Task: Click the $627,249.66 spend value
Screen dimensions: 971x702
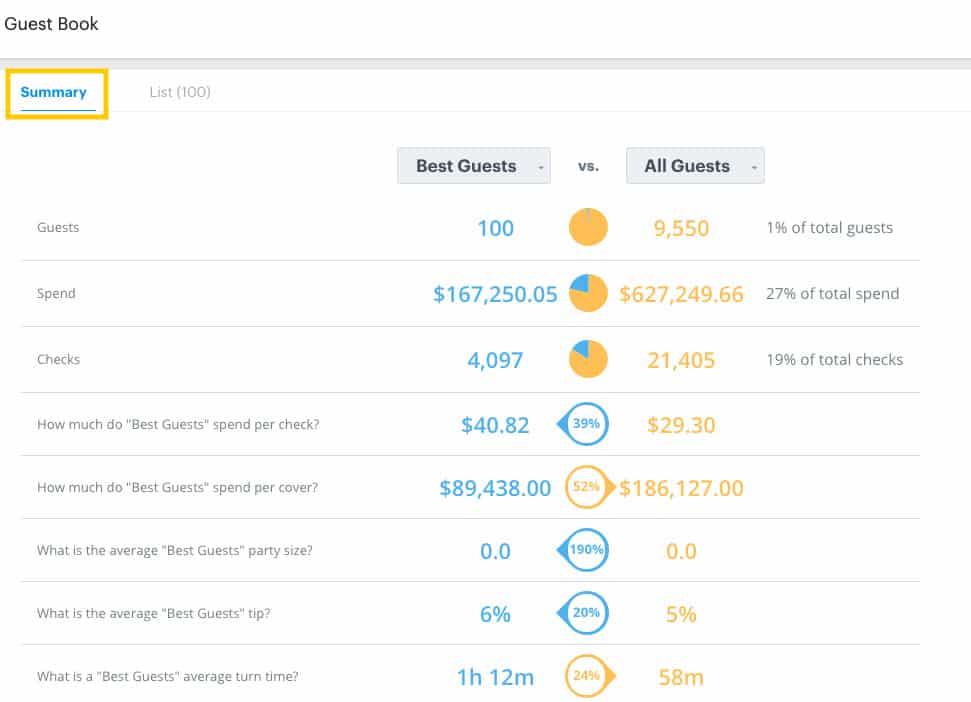Action: (681, 294)
